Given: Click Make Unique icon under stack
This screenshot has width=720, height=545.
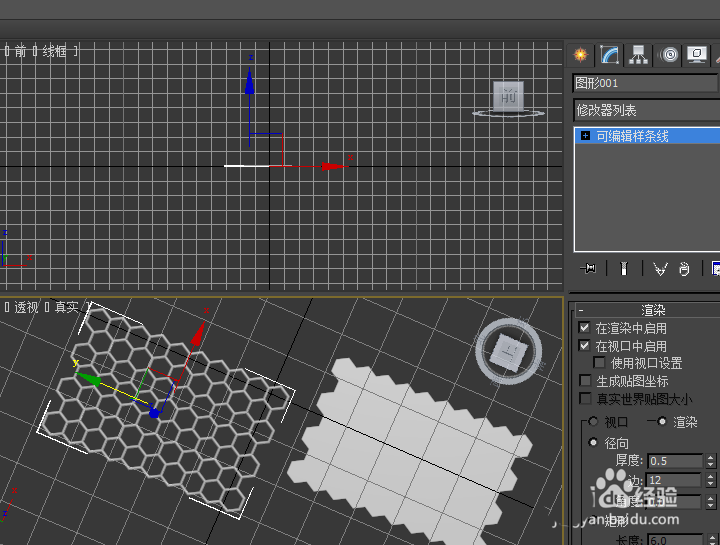Looking at the screenshot, I should click(x=660, y=268).
